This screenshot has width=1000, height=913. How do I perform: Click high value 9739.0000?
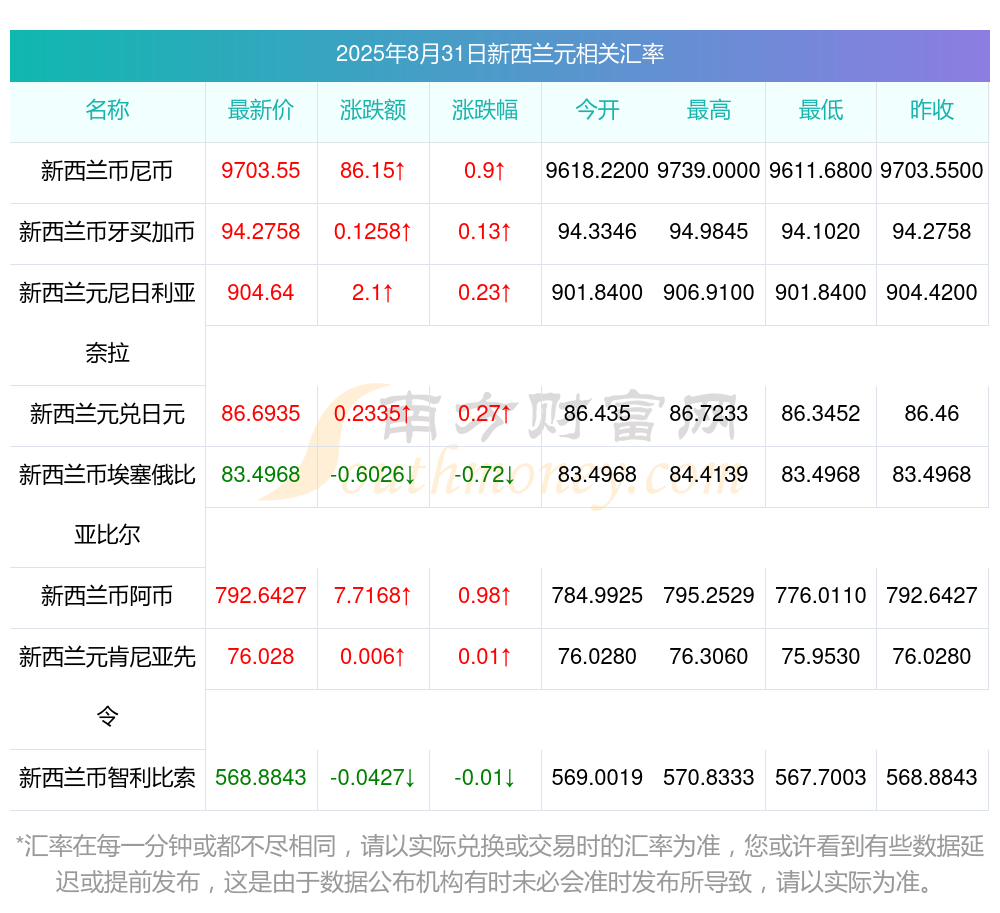(x=709, y=170)
